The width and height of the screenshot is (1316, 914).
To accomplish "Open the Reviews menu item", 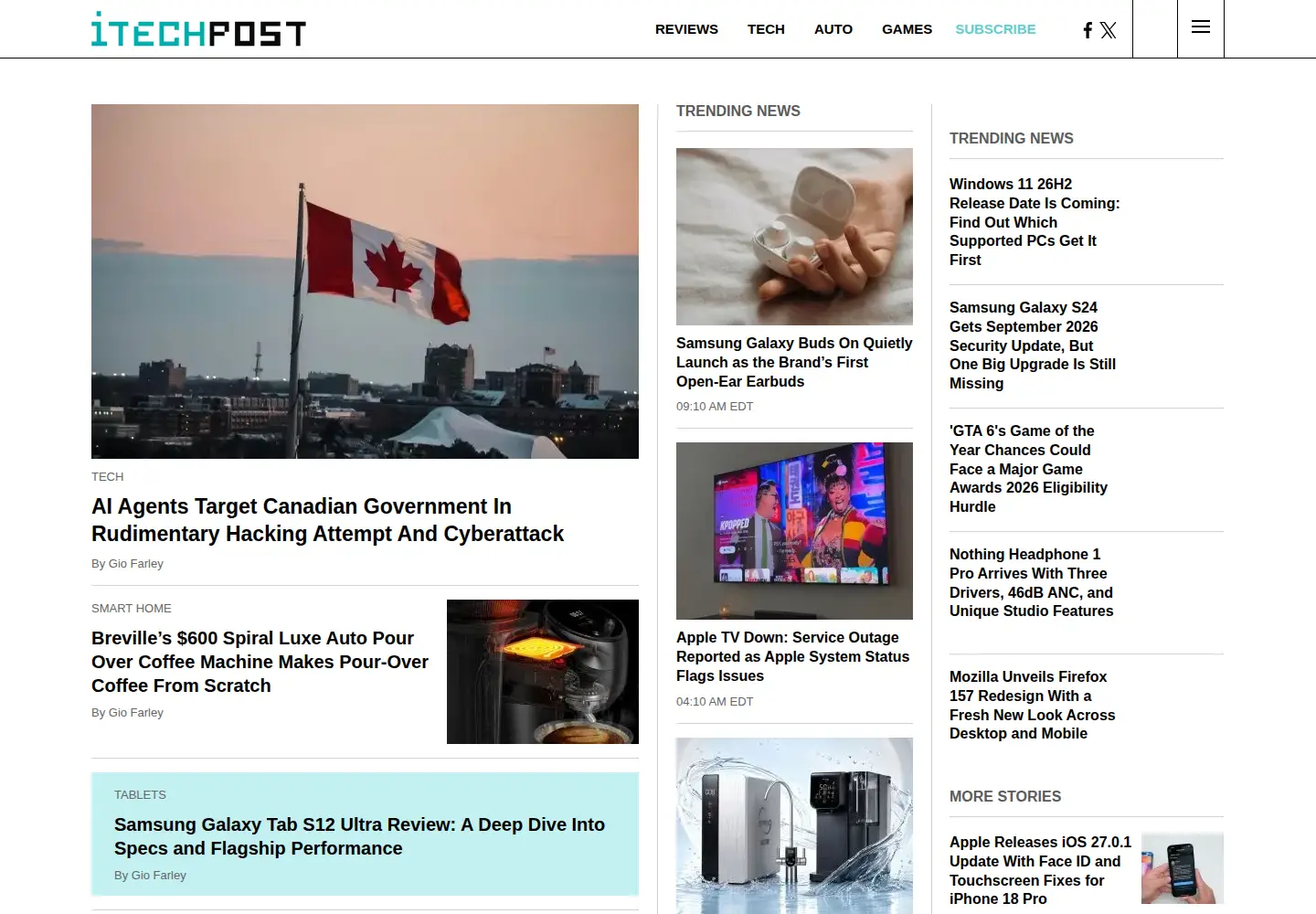I will coord(686,29).
